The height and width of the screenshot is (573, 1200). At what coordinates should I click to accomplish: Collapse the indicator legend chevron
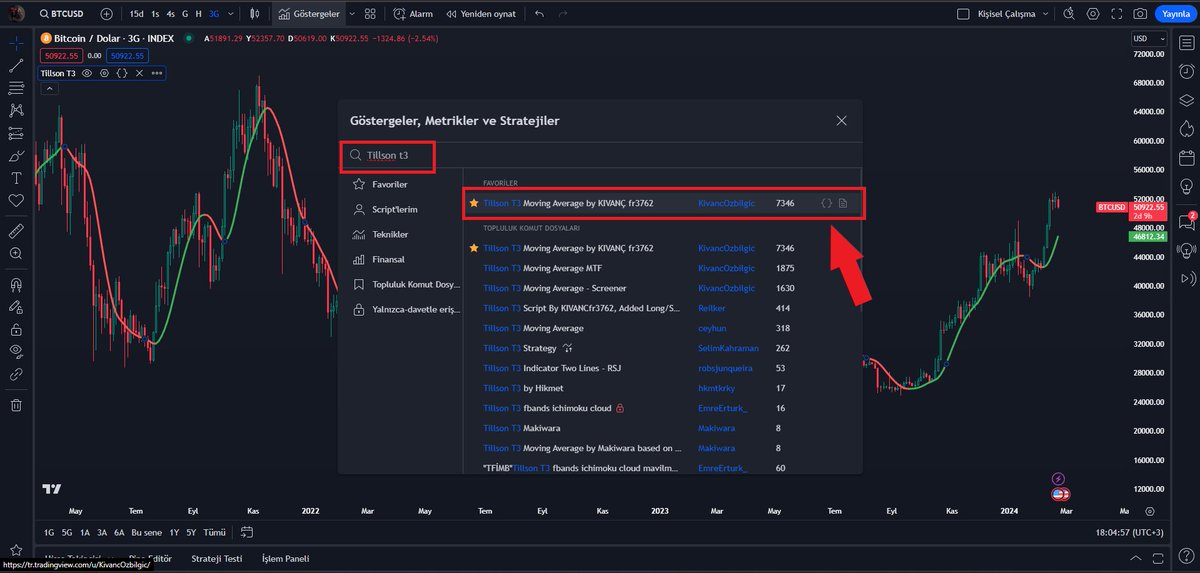[49, 88]
